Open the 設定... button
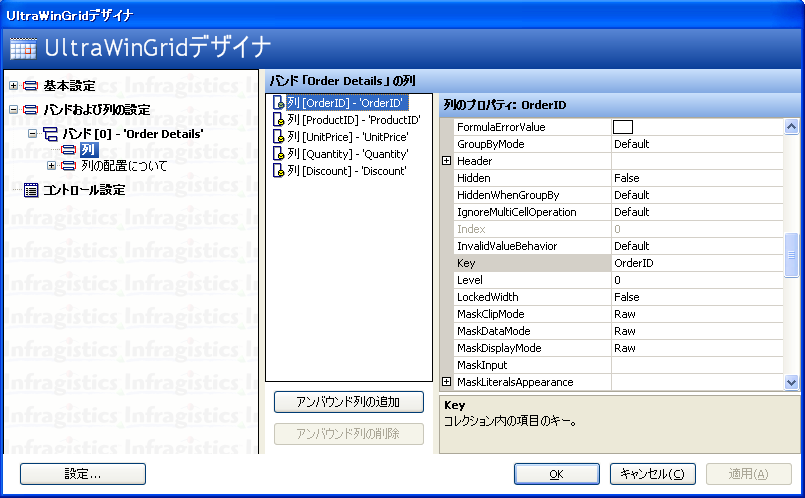805x498 pixels. point(83,474)
